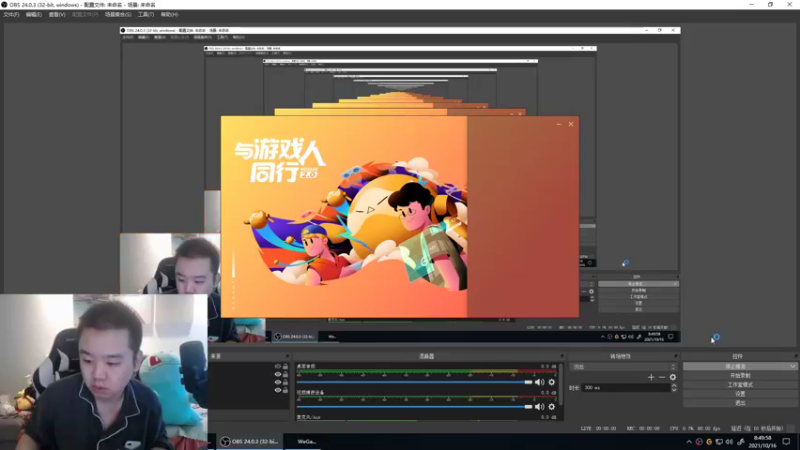Open the 文件(F) menu

click(11, 15)
